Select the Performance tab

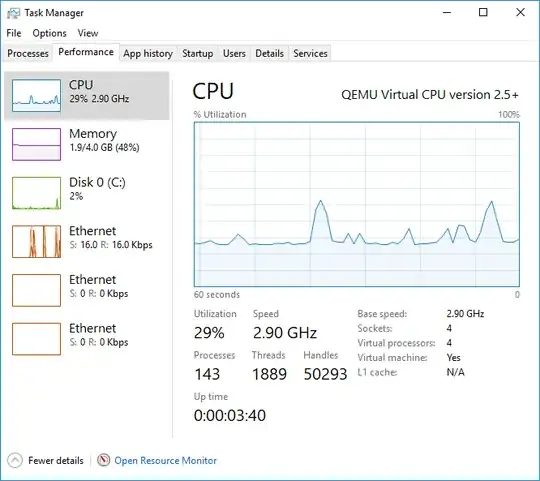click(x=86, y=52)
